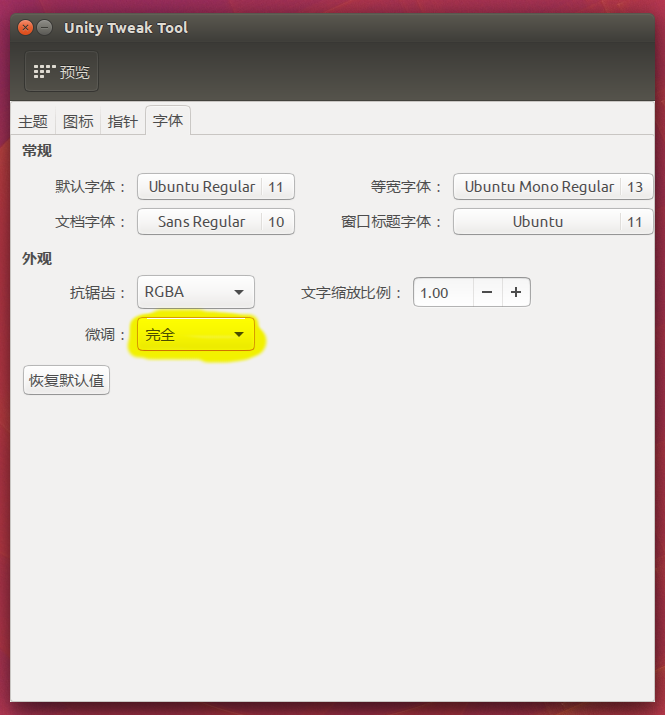Screen dimensions: 665x715
Task: Open the 预览 overview button
Action: [x=61, y=72]
